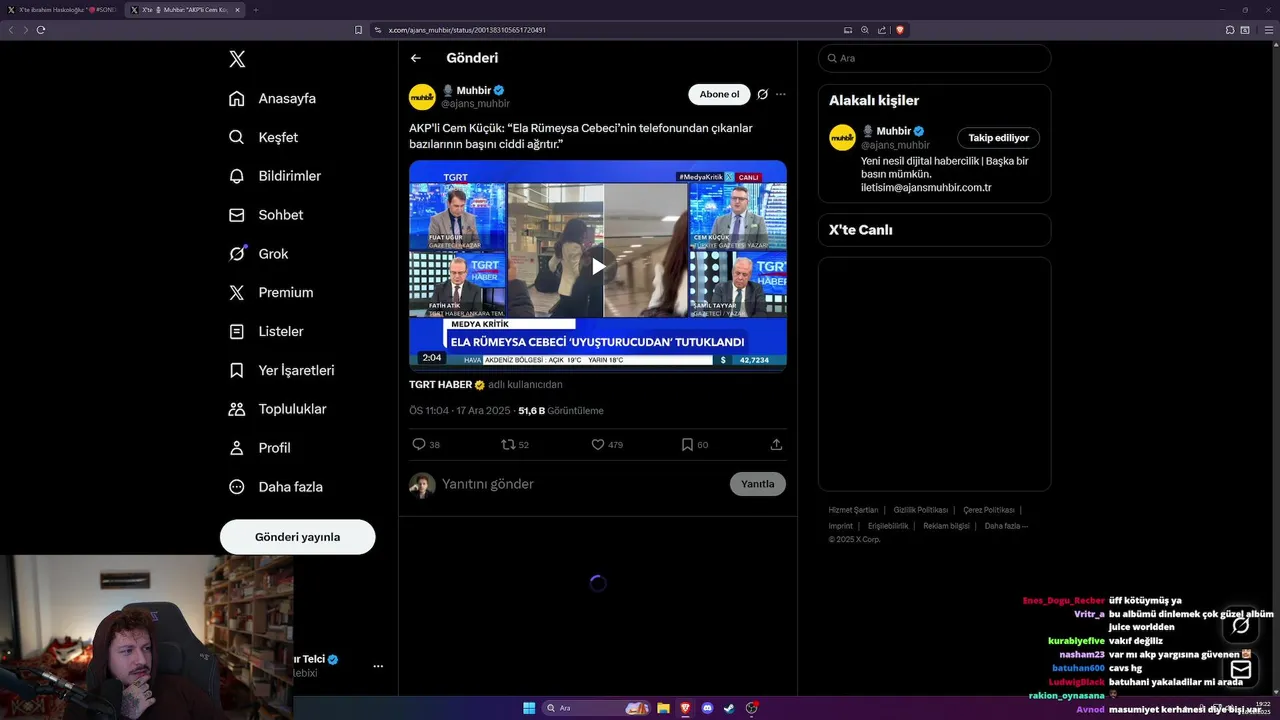Click the browser bookmark page icon
The image size is (1280, 720).
(x=358, y=30)
